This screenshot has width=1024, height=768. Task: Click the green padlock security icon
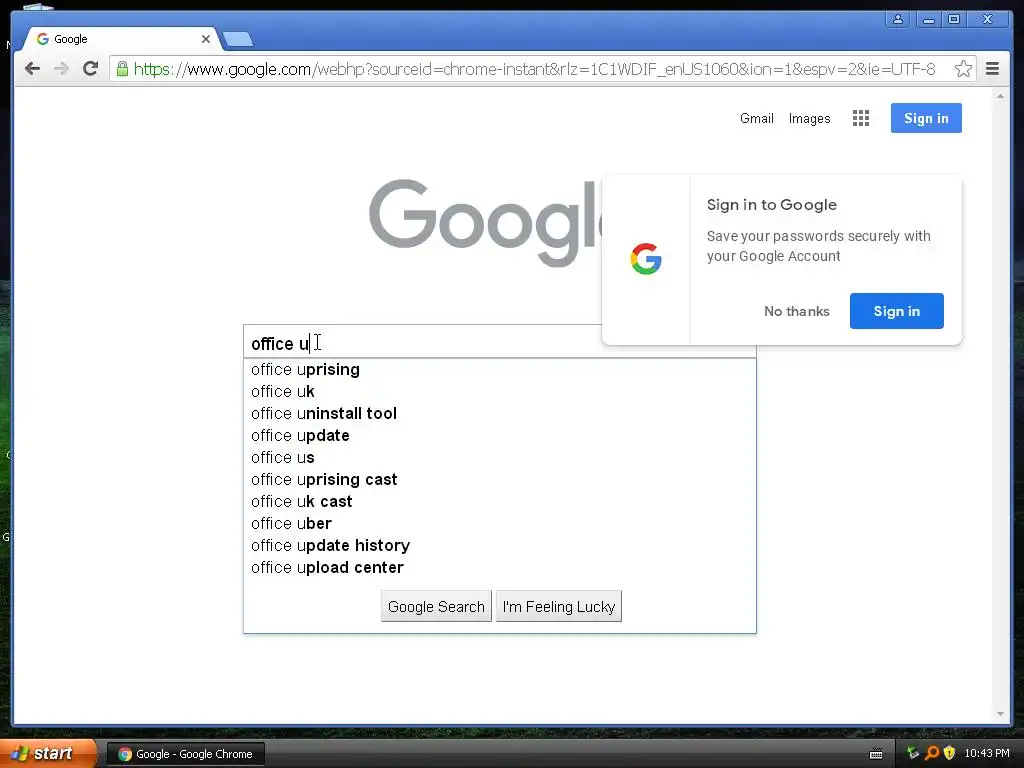[x=122, y=69]
